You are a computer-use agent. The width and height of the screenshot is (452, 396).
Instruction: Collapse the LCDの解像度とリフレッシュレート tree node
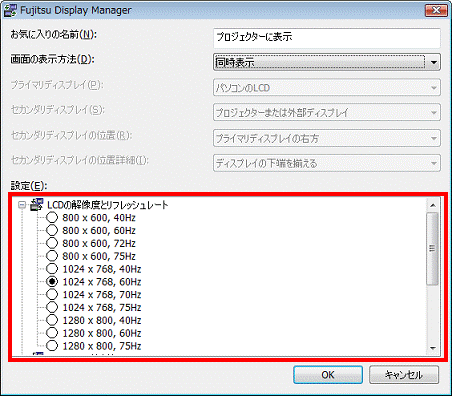pos(22,205)
